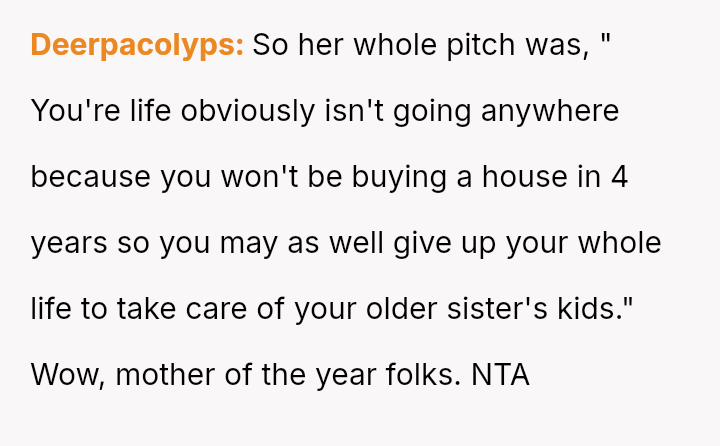Click the Deerpacolyps username
This screenshot has width=720, height=446.
click(137, 45)
